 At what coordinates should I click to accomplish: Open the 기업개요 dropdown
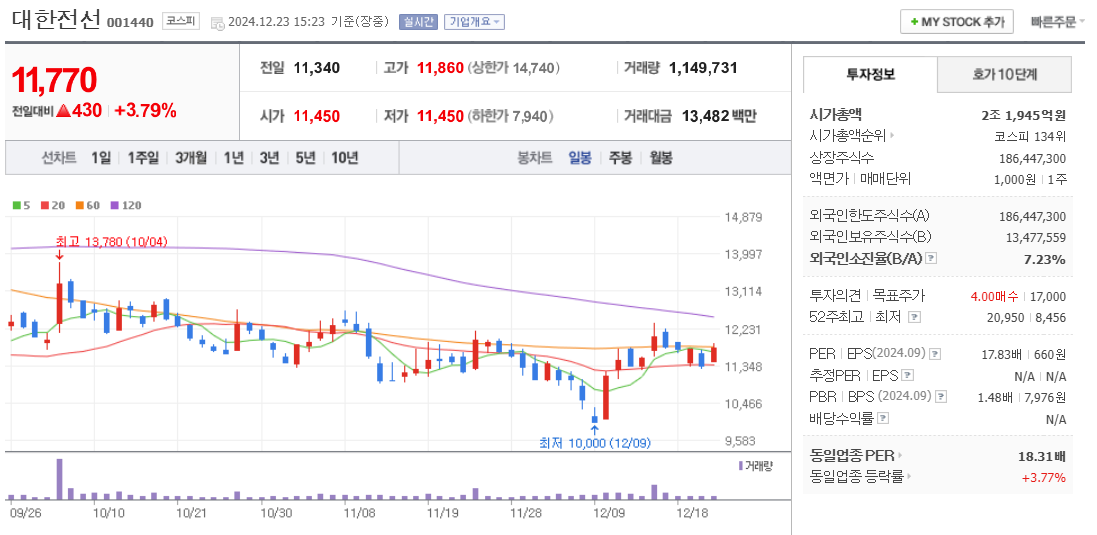(474, 22)
